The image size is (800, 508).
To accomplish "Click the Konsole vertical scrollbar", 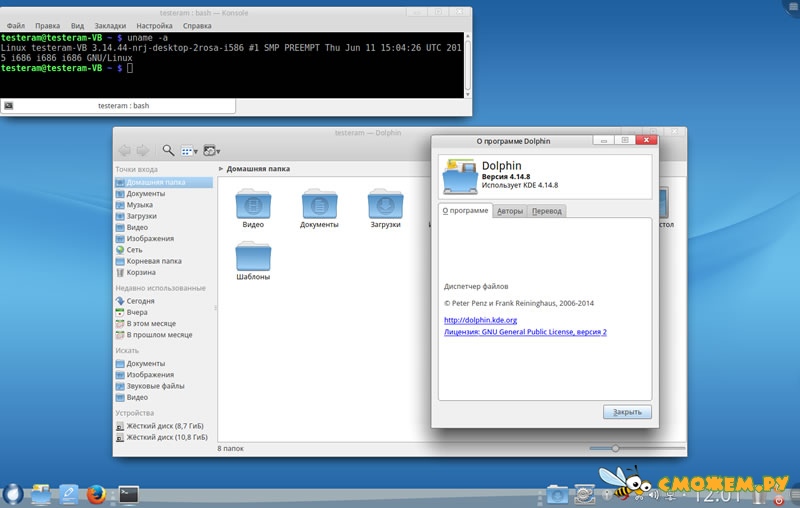I will 467,65.
